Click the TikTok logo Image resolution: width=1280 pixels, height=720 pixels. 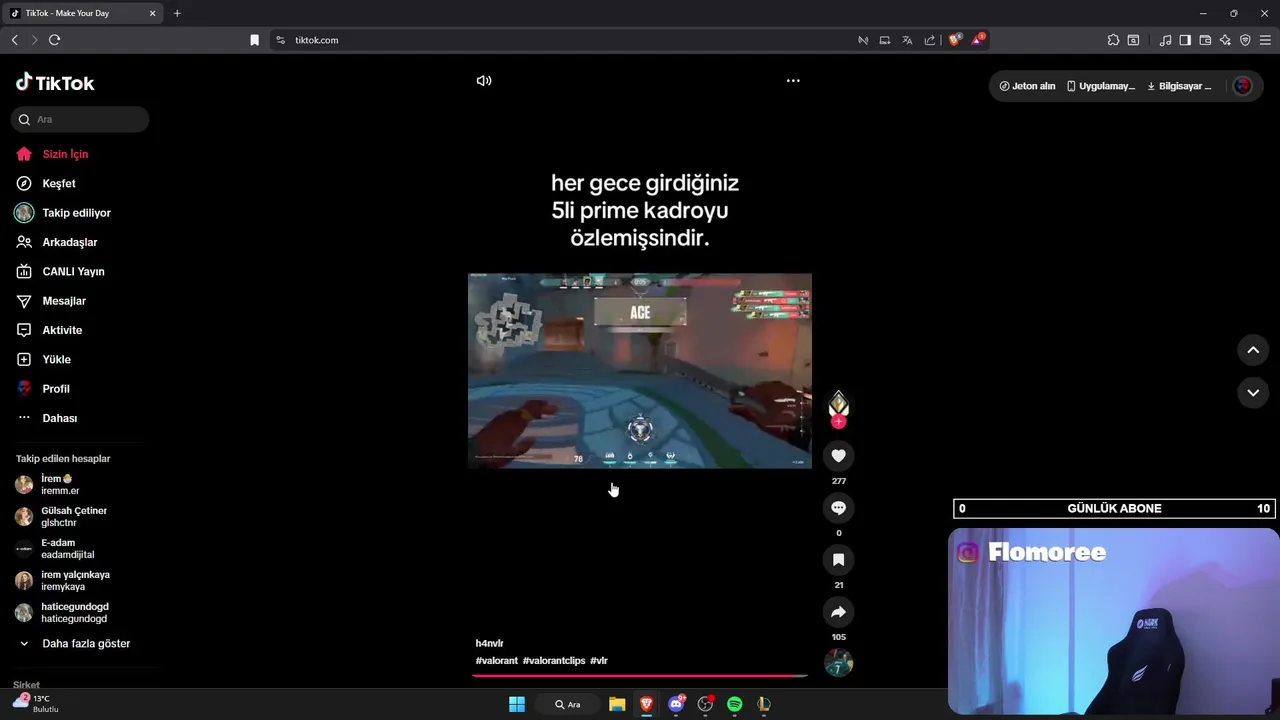click(x=55, y=83)
